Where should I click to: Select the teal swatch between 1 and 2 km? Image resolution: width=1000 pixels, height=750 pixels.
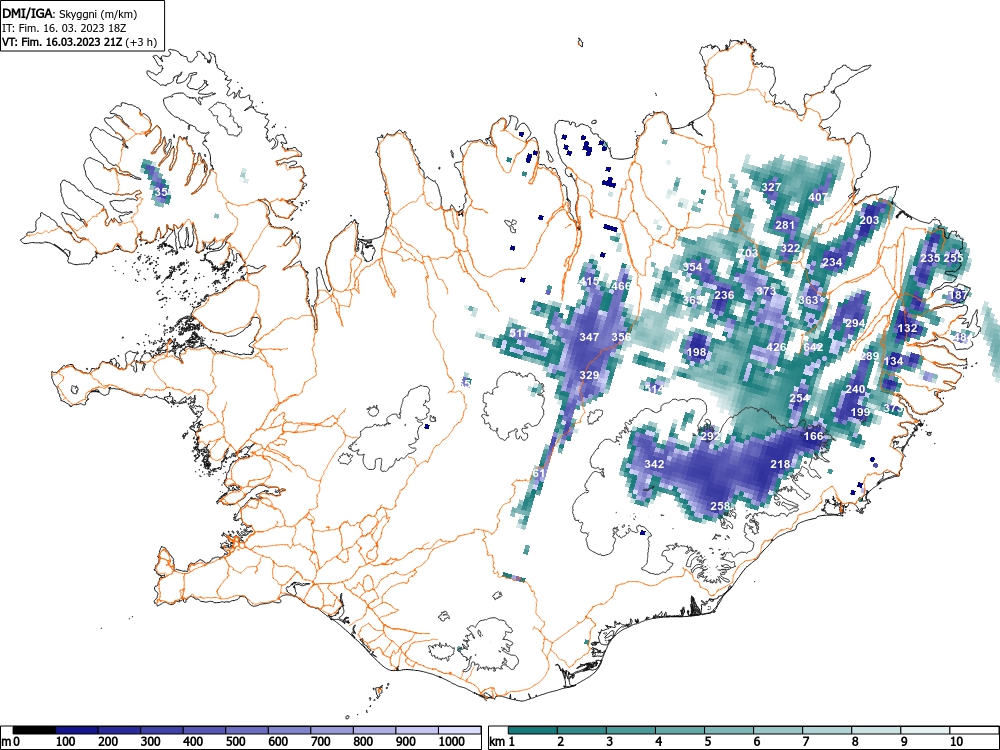coord(533,730)
